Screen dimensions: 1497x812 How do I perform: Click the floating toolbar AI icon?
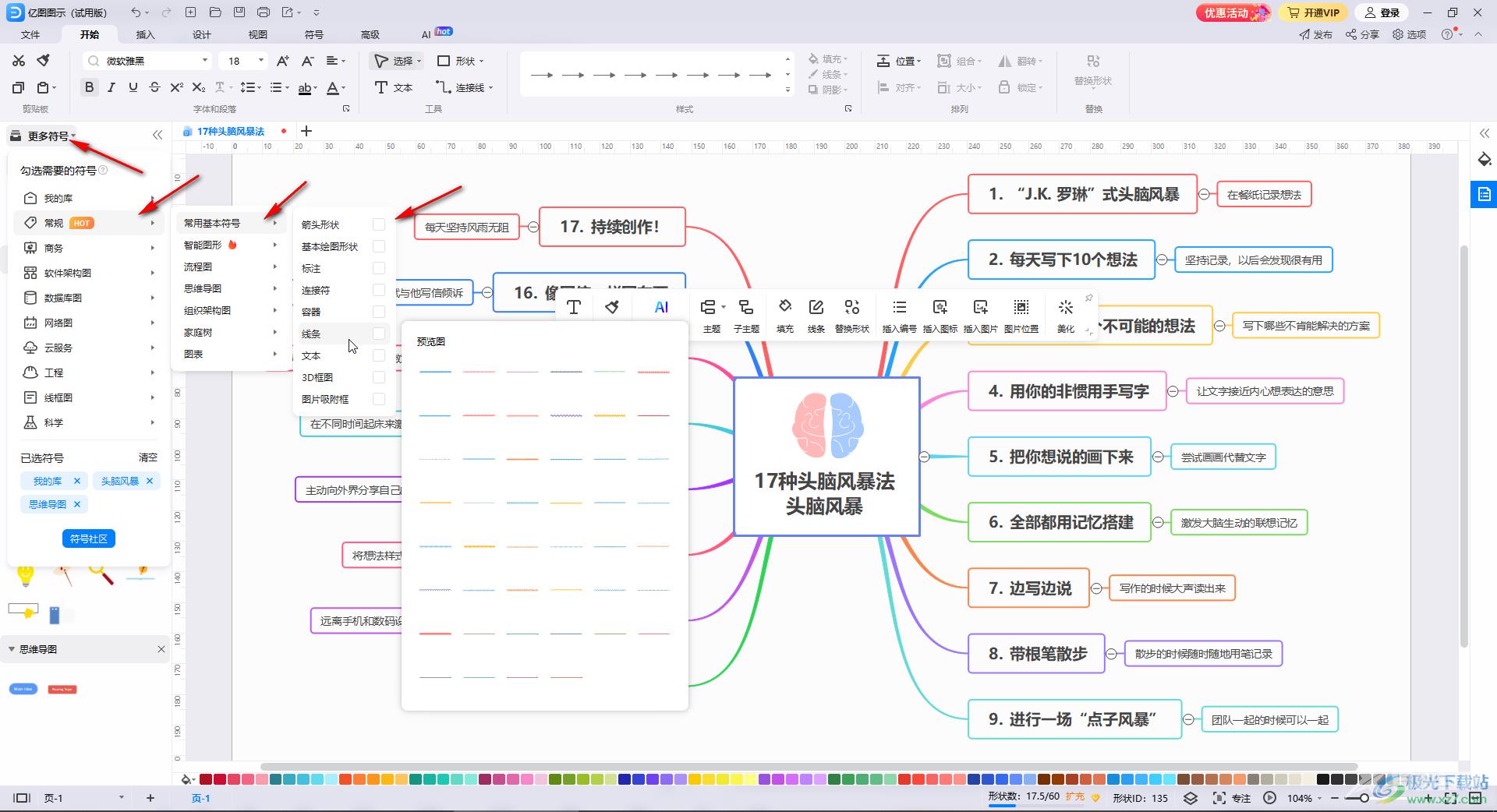(661, 307)
